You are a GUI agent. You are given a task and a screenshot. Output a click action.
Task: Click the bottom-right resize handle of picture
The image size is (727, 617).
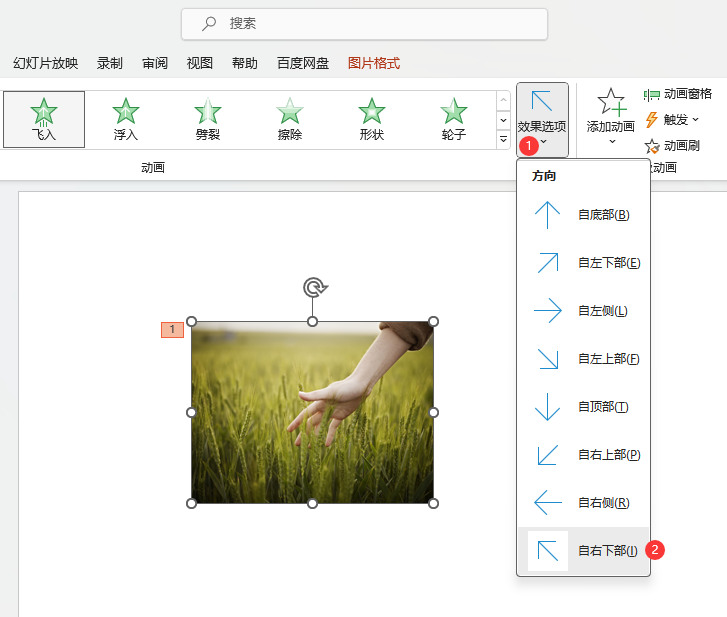tap(434, 503)
